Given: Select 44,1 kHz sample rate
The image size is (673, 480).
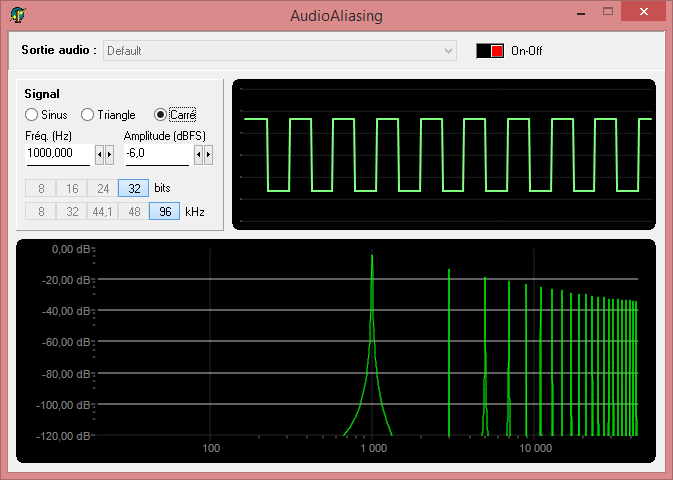Looking at the screenshot, I should [103, 211].
